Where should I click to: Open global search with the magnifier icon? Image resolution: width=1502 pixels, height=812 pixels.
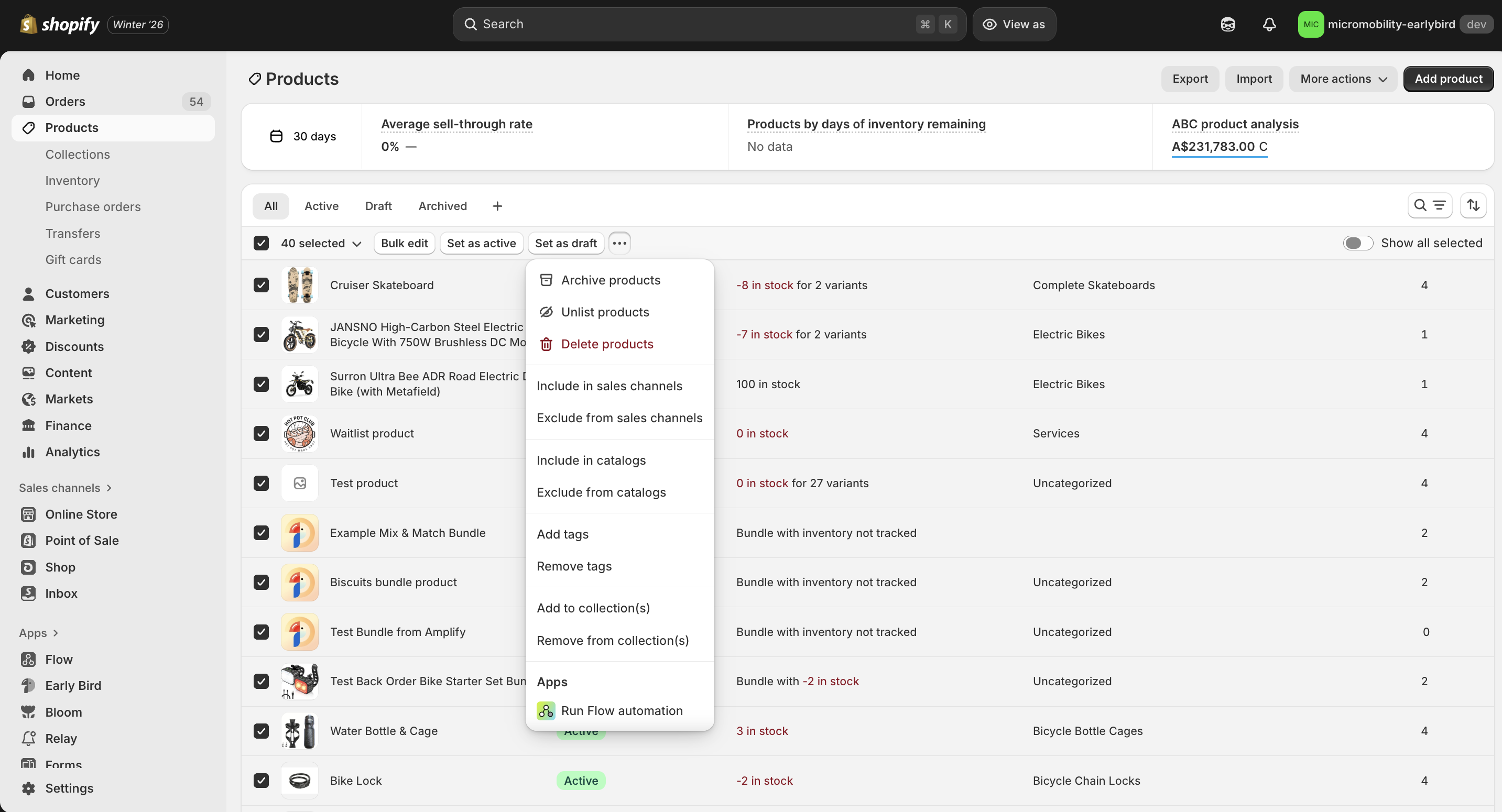point(470,24)
